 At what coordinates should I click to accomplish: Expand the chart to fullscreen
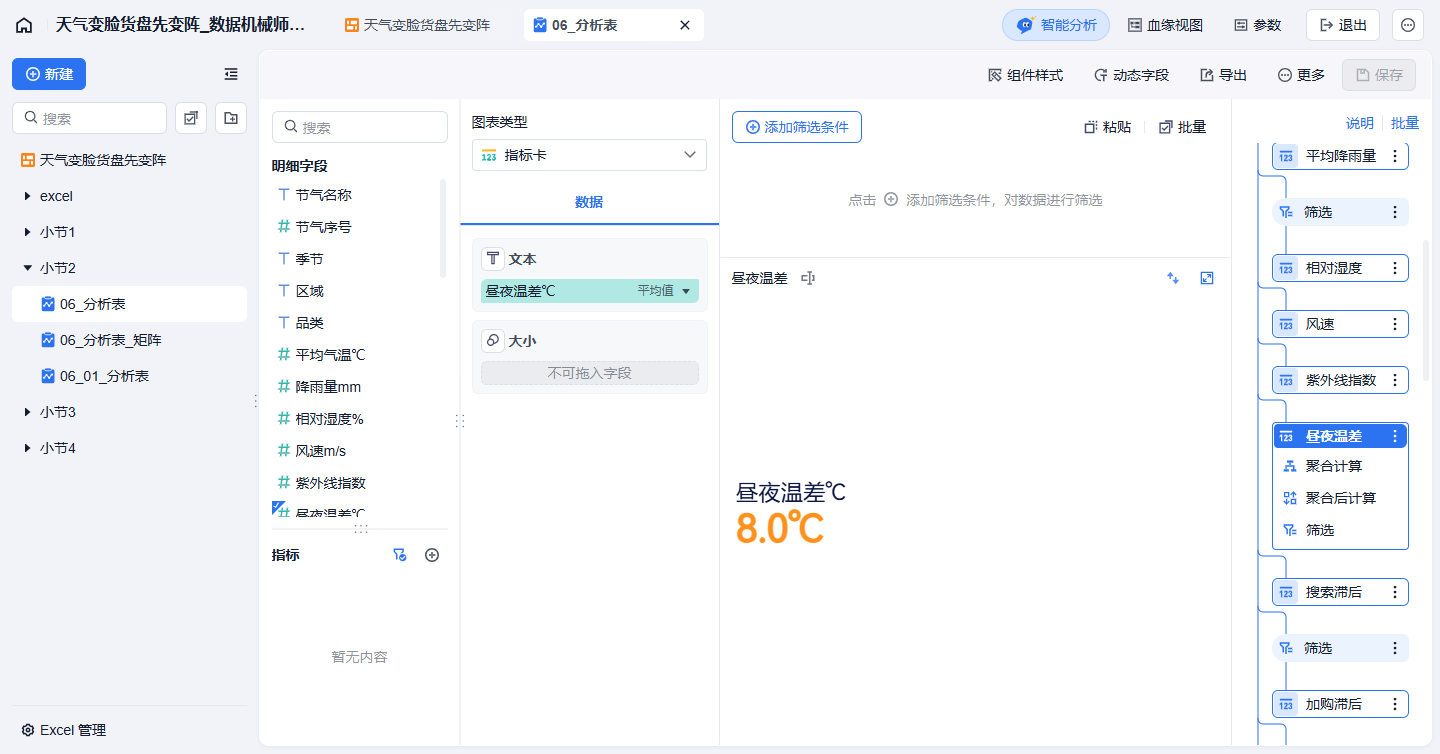click(x=1207, y=278)
